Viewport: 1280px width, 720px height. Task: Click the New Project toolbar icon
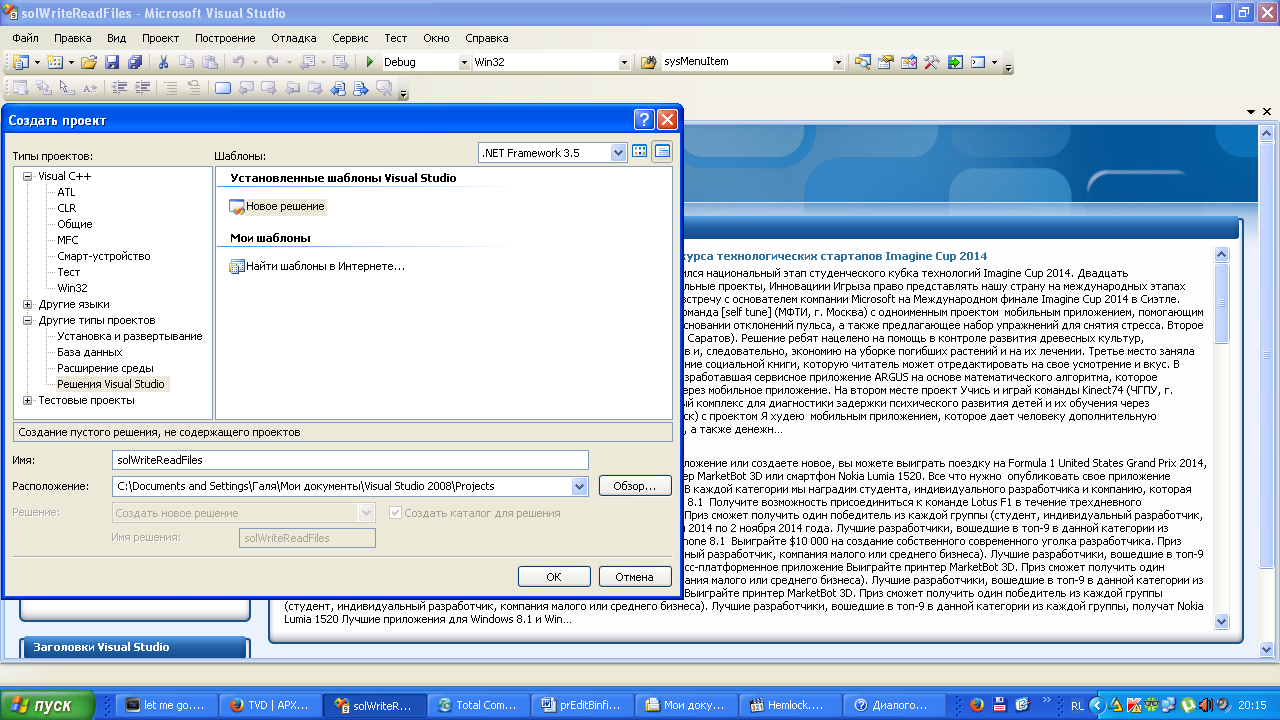pyautogui.click(x=21, y=62)
